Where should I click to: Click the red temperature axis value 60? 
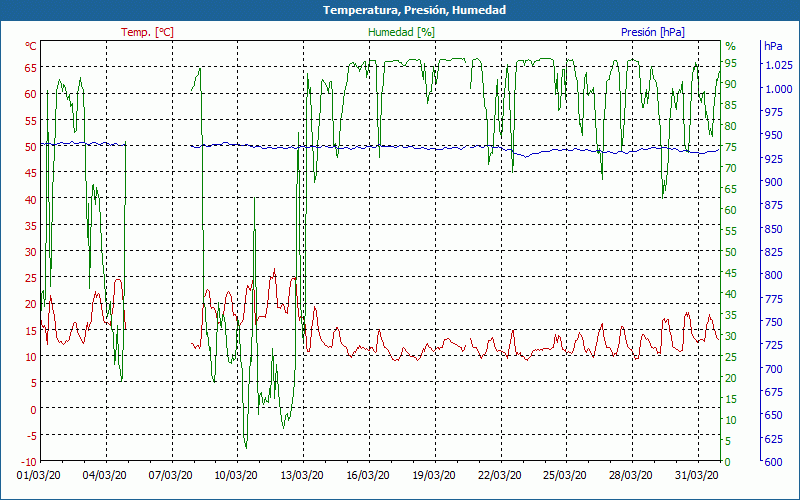click(31, 94)
